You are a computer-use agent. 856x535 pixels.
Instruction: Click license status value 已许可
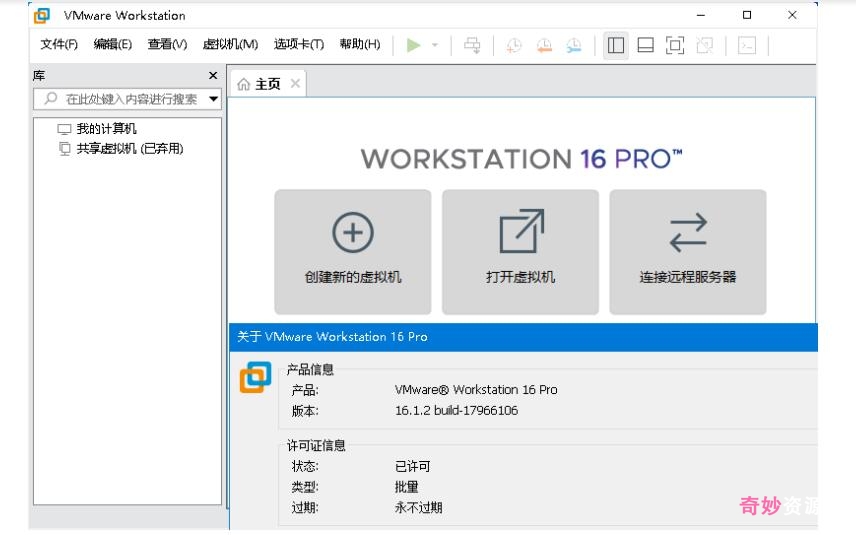(413, 466)
